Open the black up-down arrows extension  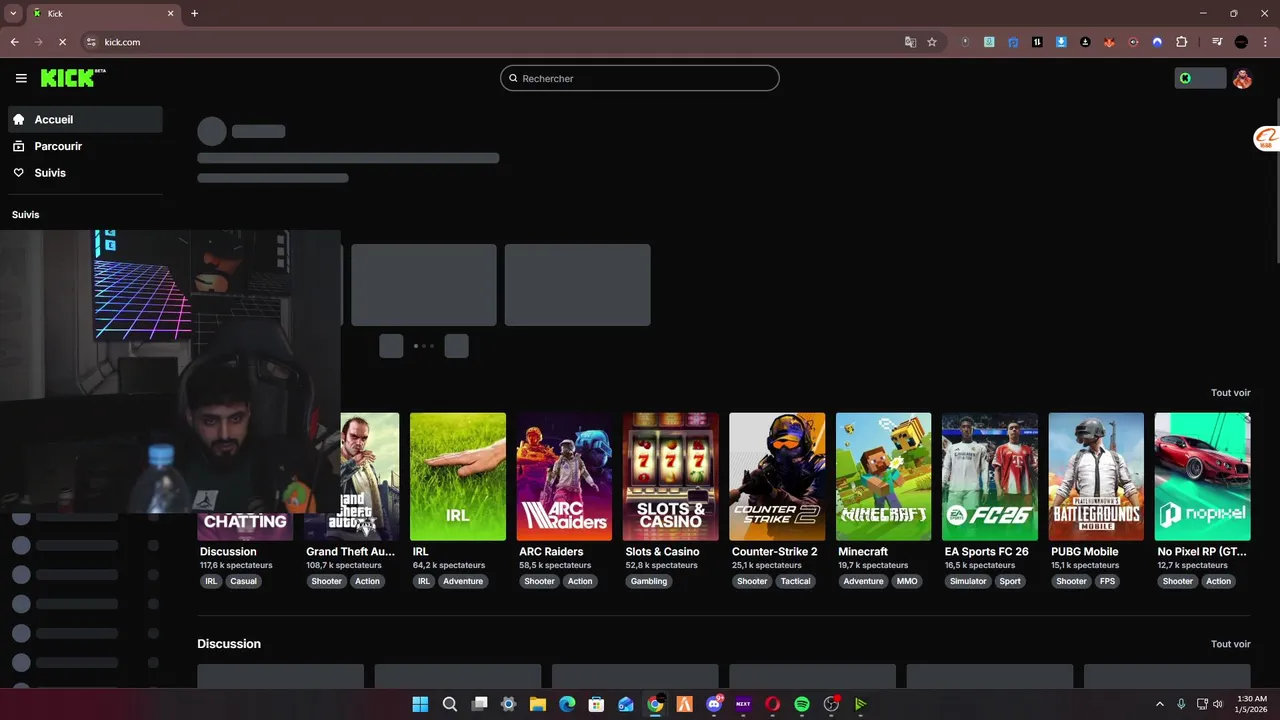1037,42
